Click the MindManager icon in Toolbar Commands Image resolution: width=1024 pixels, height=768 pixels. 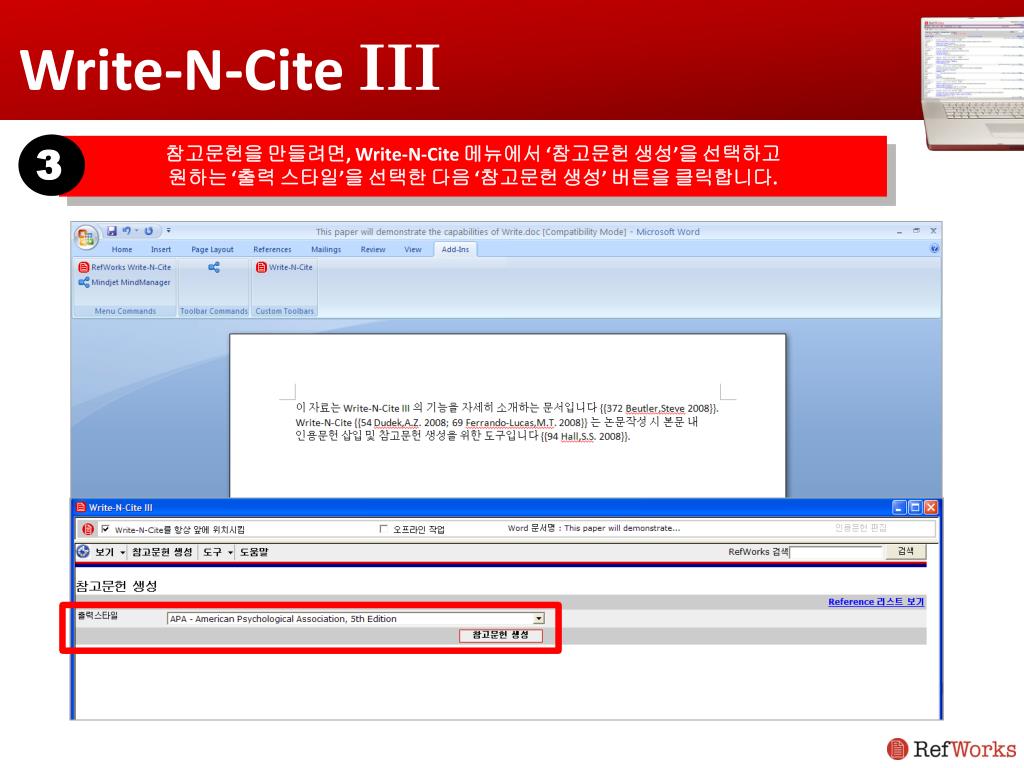[214, 267]
